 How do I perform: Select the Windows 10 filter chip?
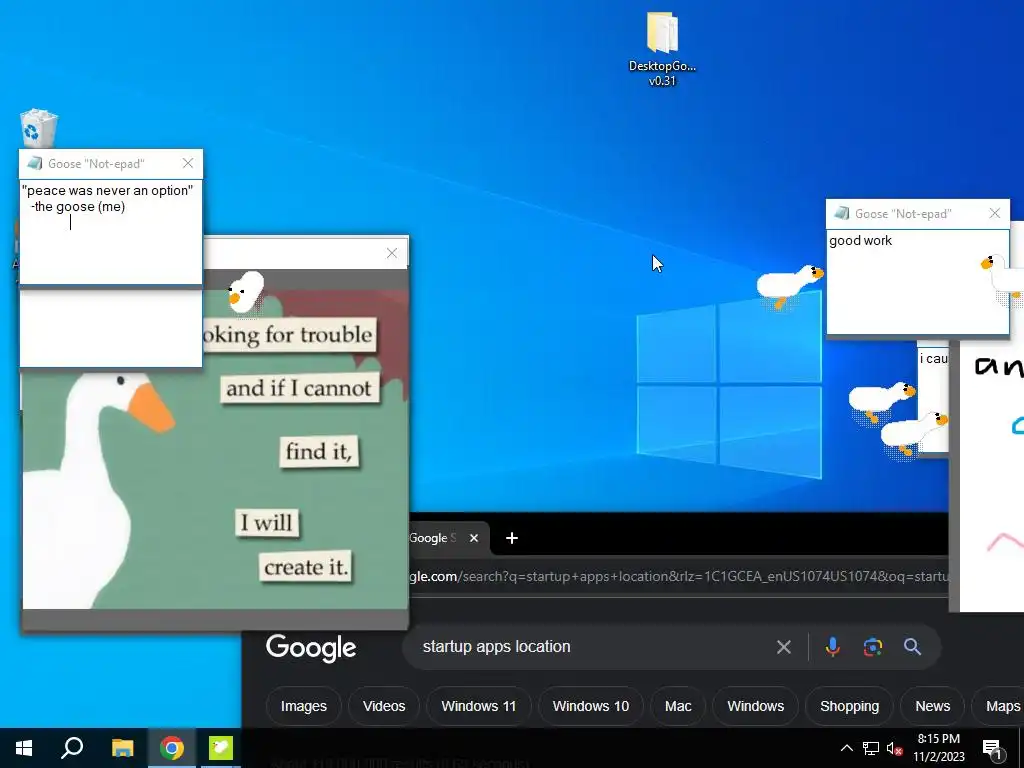point(591,706)
